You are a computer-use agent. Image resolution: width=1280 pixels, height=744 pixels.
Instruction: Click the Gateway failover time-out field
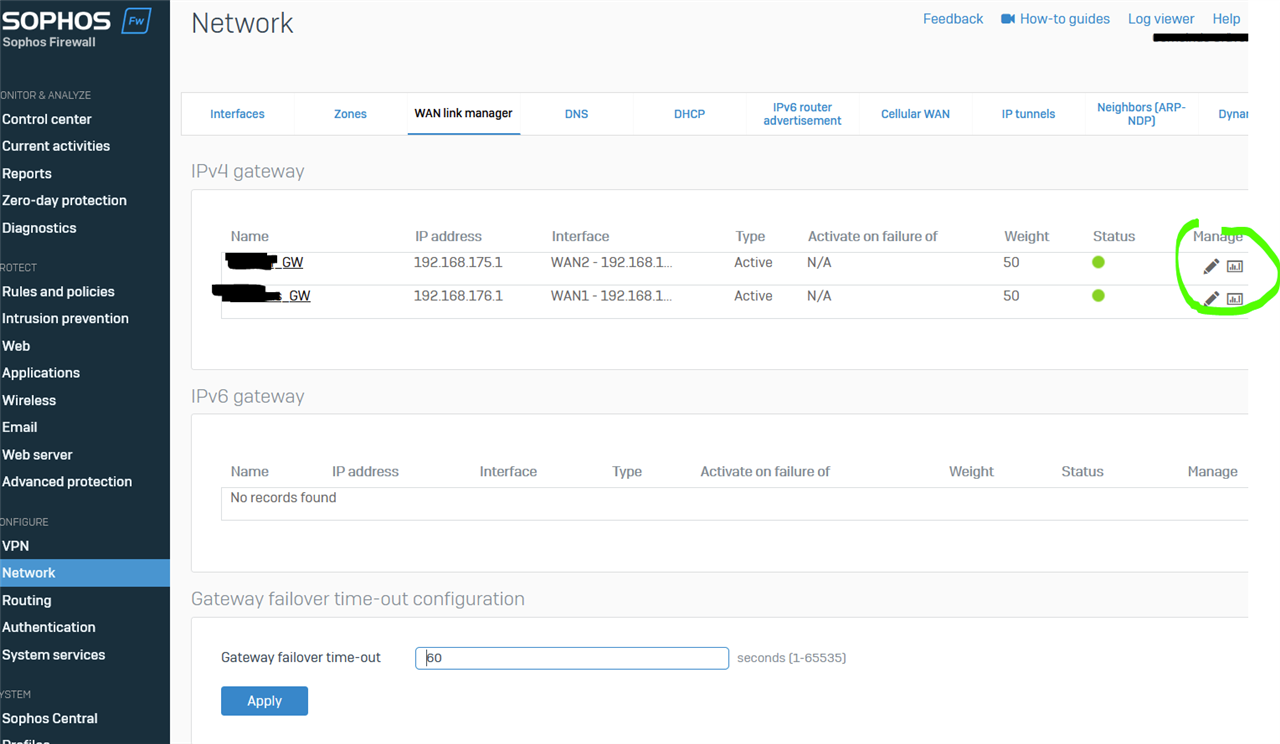coord(571,658)
